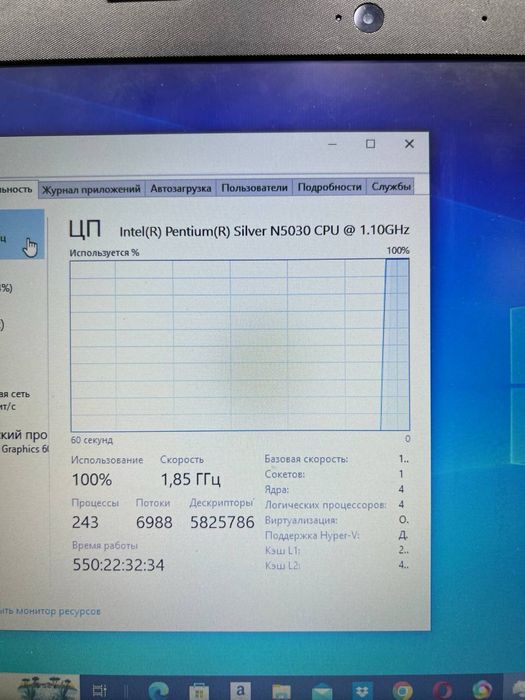
Task: Close the Task Manager window
Action: (409, 144)
